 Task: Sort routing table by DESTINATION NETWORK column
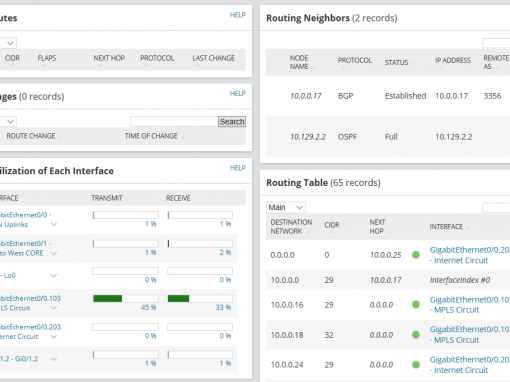pos(291,227)
